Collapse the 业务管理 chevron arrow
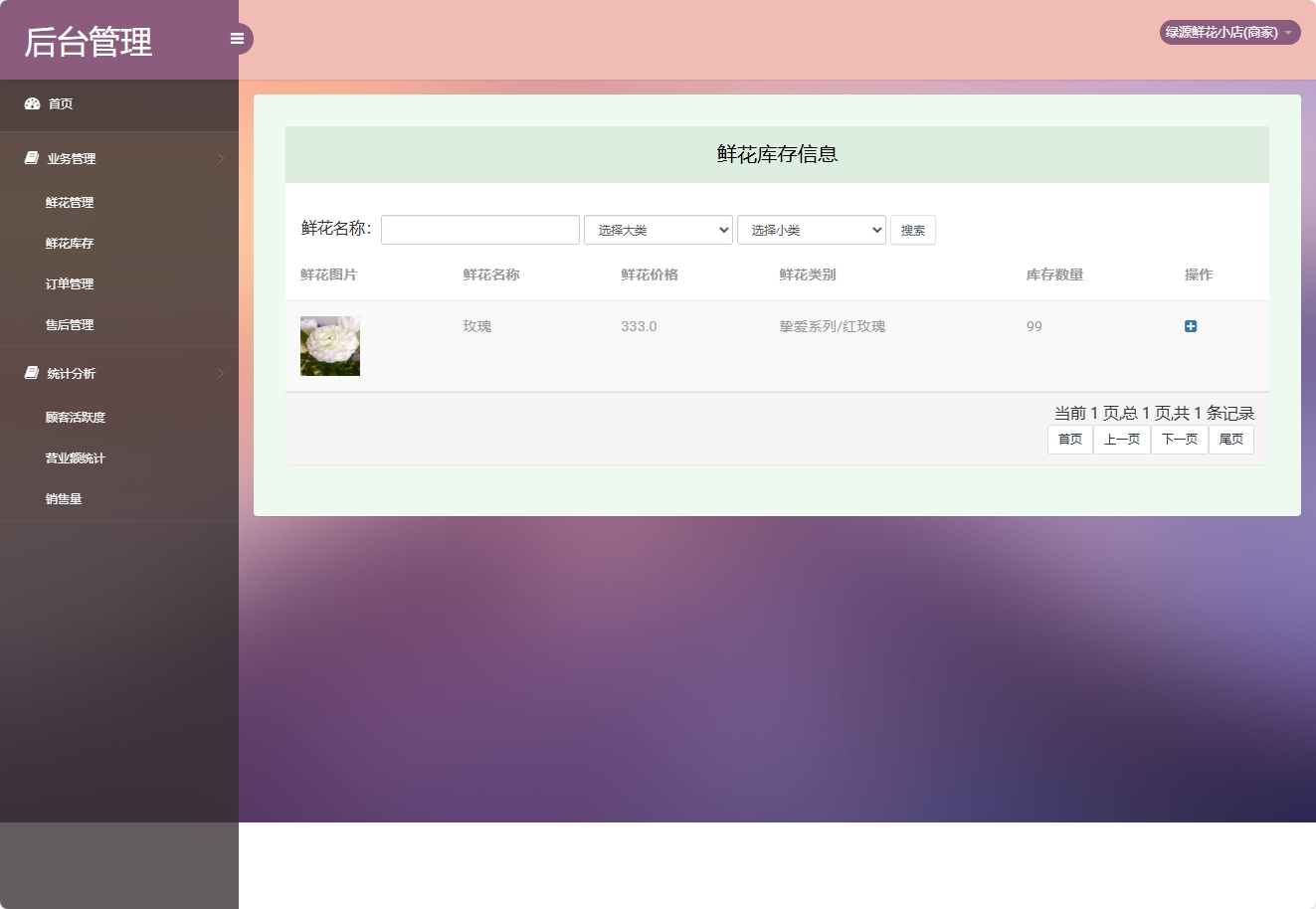 click(221, 158)
